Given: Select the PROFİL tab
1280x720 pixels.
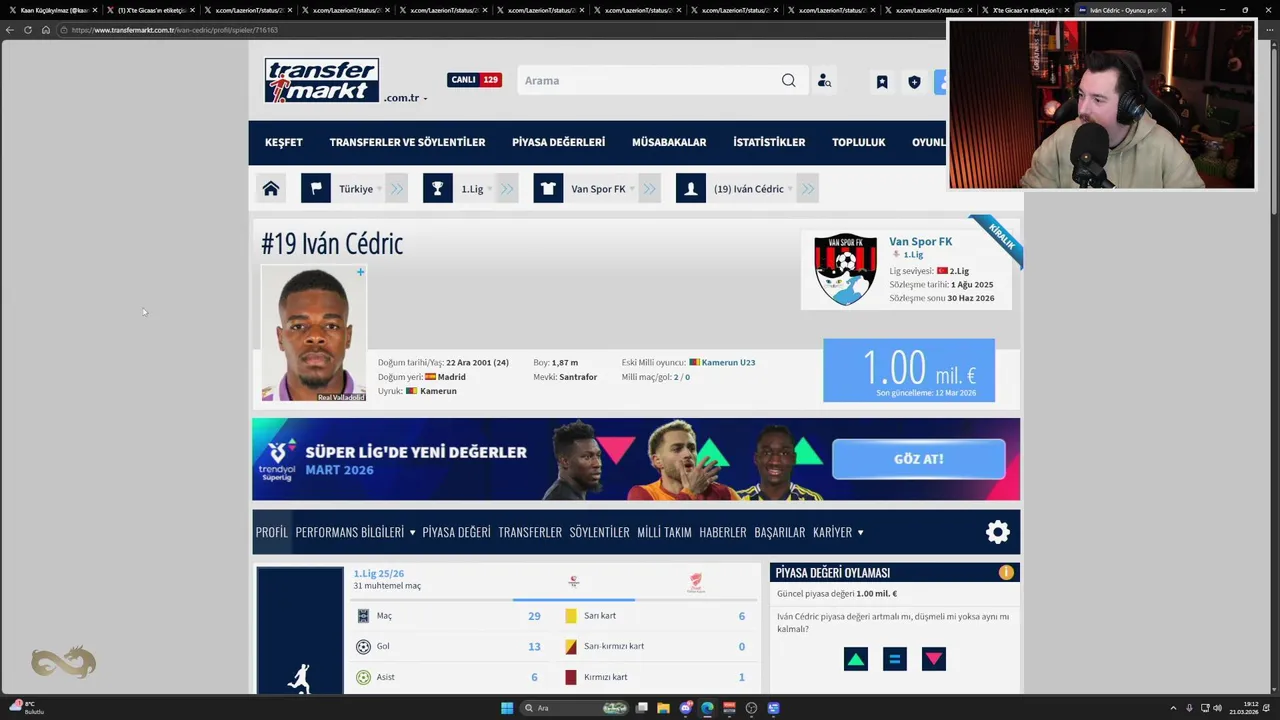Looking at the screenshot, I should tap(271, 532).
